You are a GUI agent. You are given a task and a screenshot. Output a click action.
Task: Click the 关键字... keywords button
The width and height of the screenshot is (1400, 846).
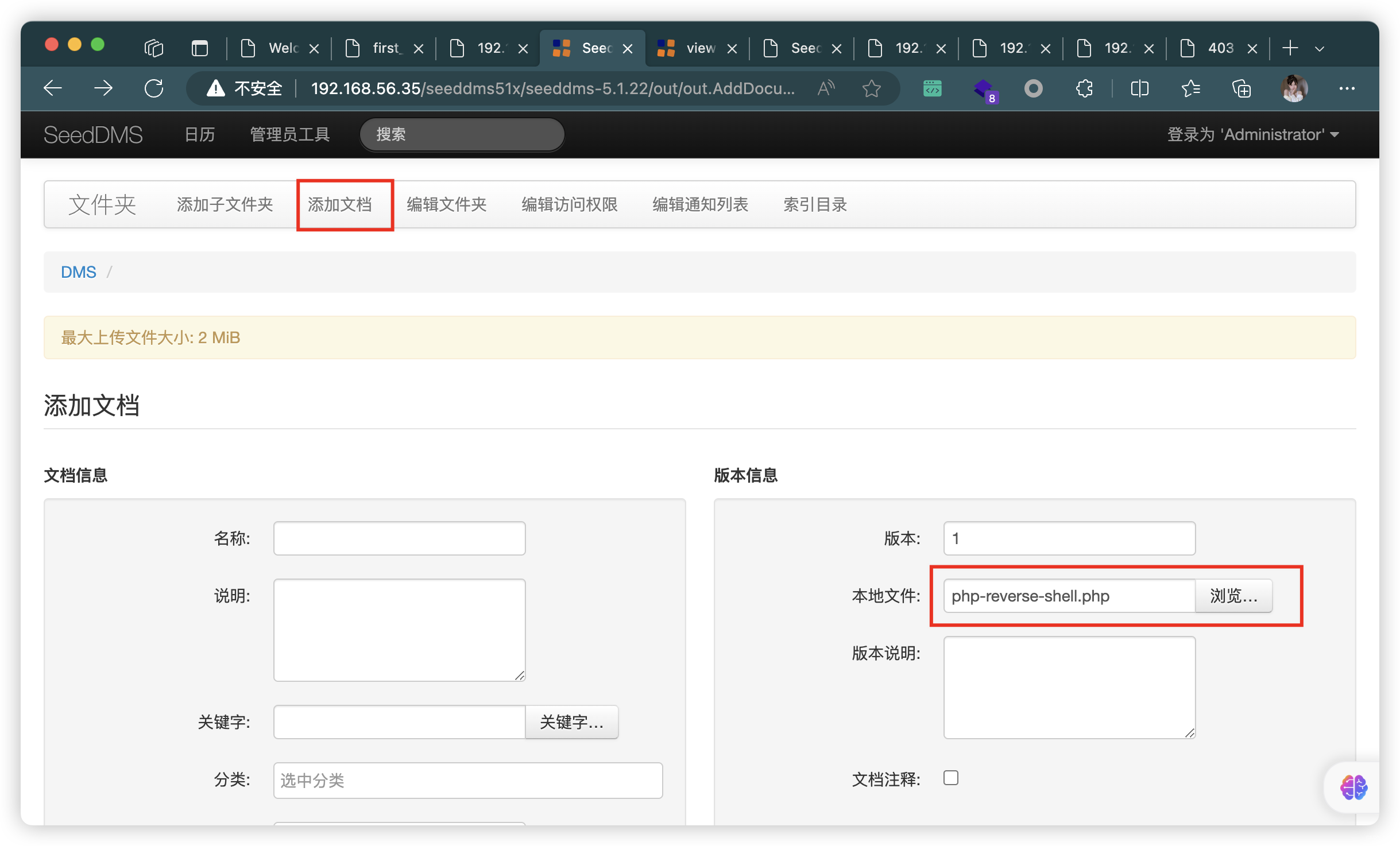click(572, 722)
